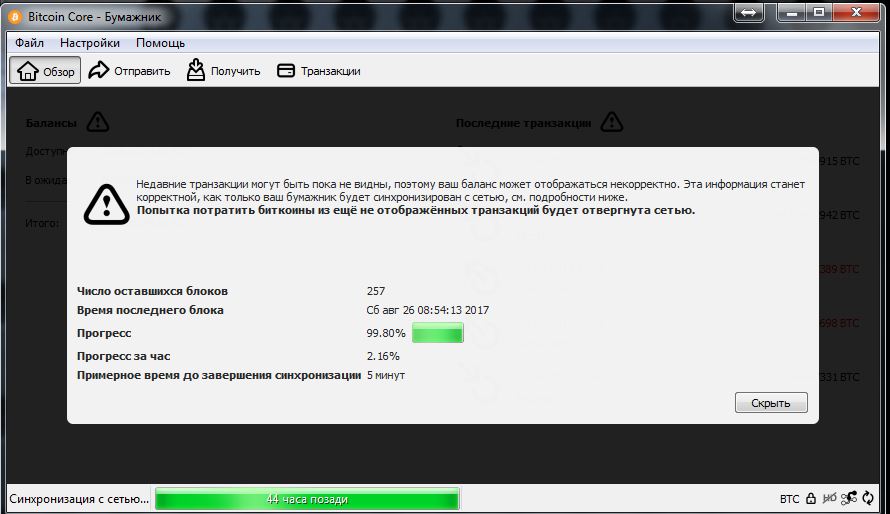The image size is (890, 514).
Task: Click the double-arrow resize button in title bar
Action: click(x=748, y=13)
